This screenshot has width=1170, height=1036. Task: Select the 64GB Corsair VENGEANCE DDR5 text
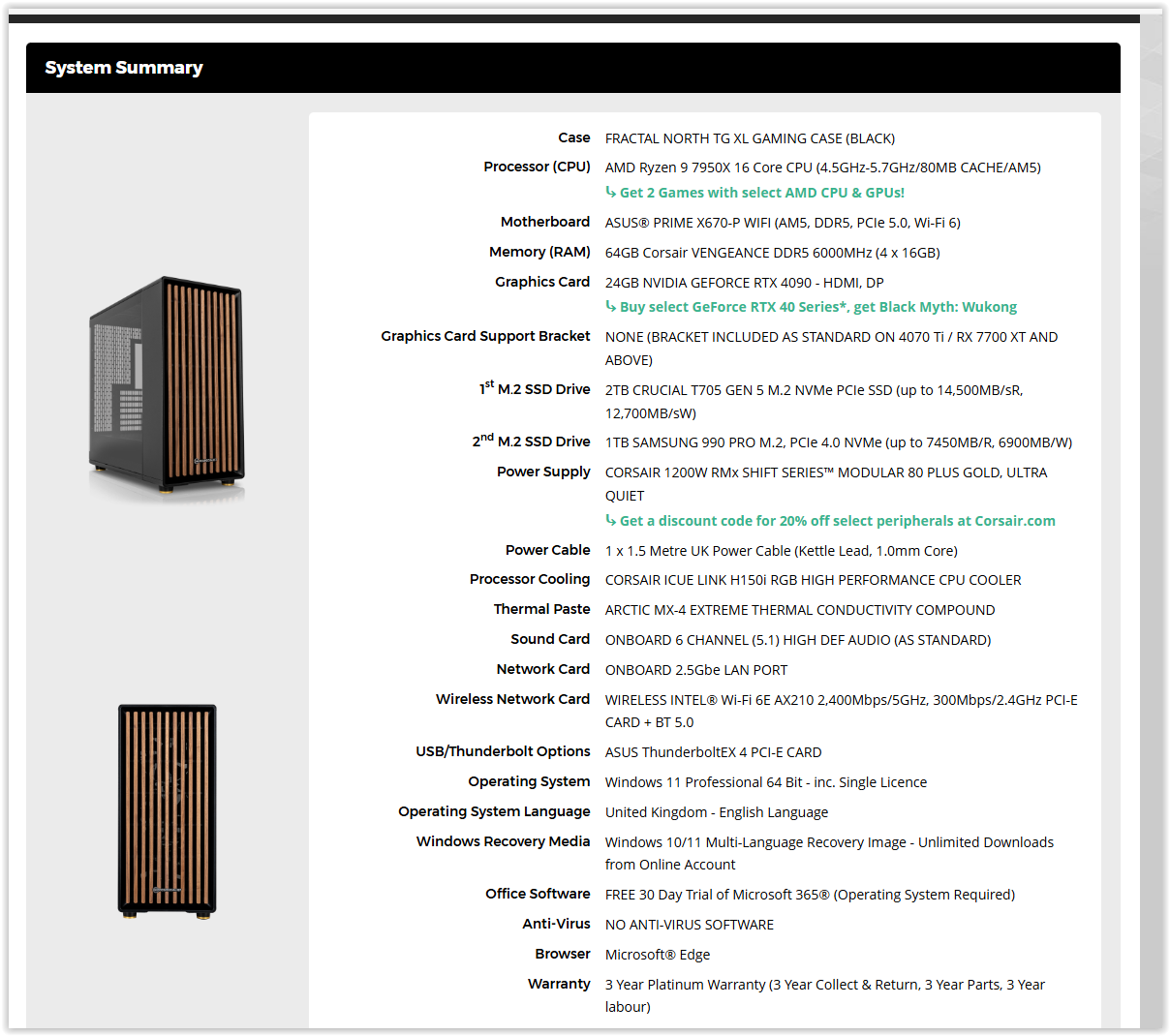(x=772, y=253)
